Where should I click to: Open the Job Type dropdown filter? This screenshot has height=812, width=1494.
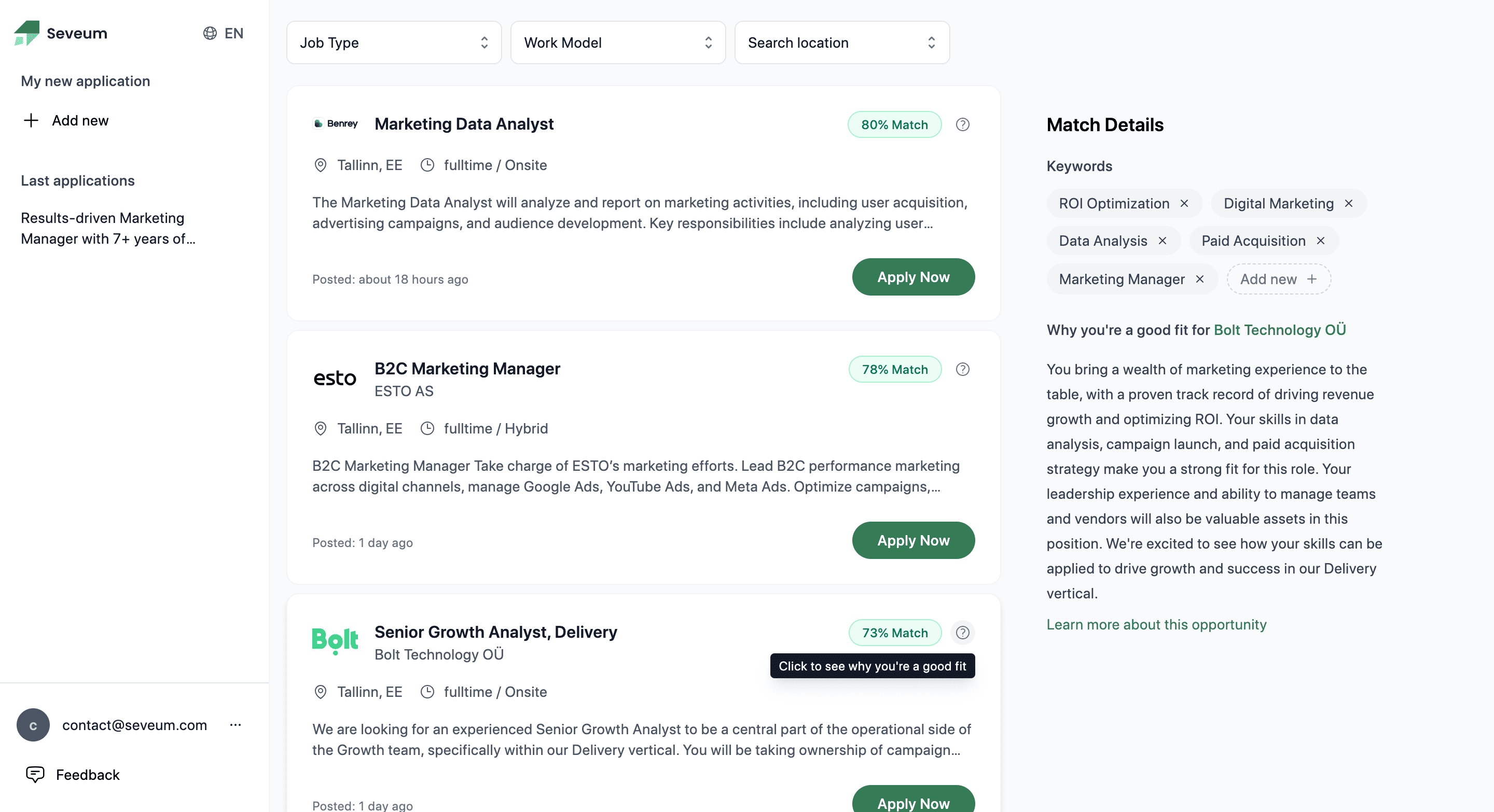(394, 42)
